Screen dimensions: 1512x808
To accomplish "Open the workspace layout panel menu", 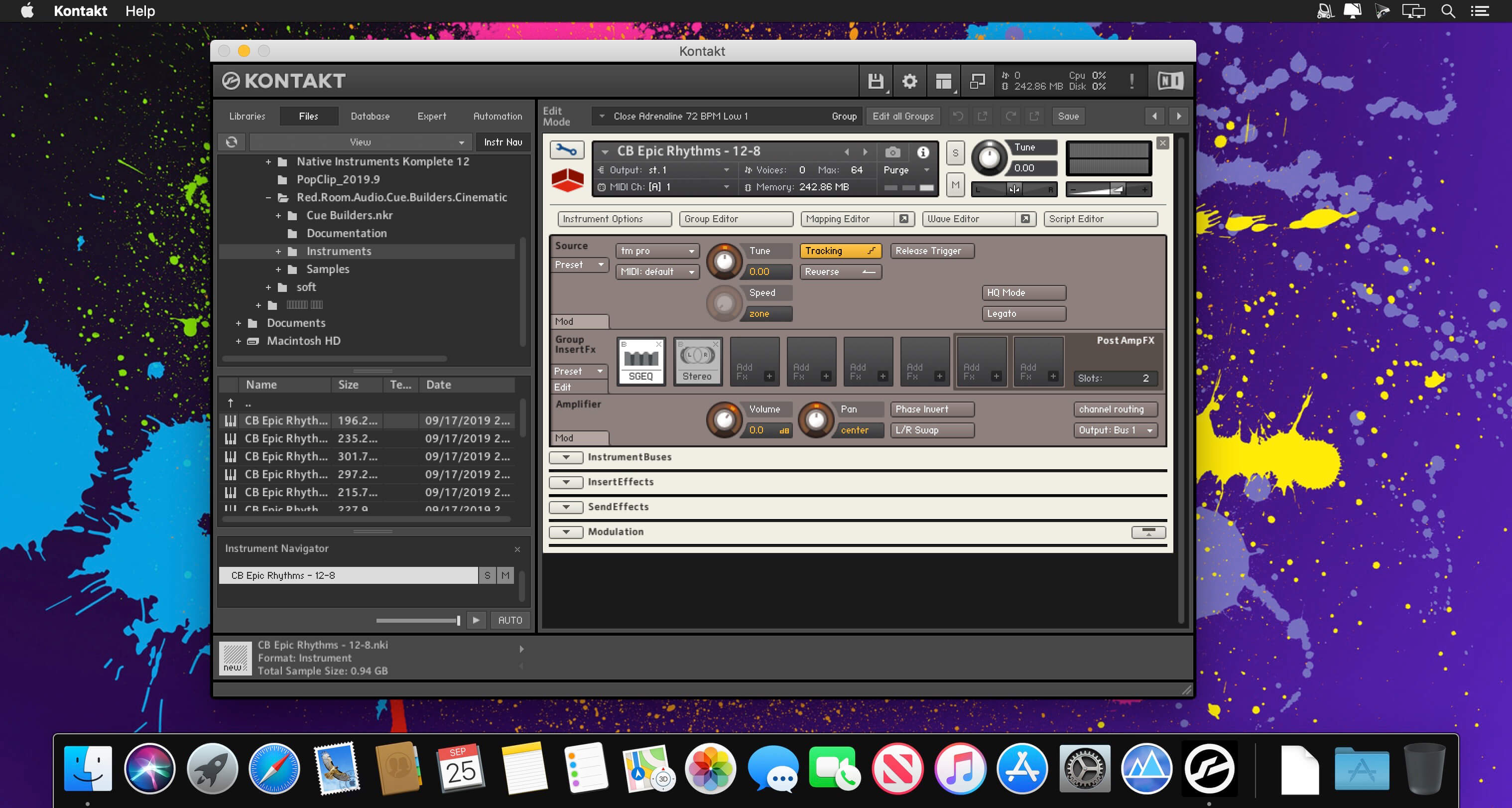I will (943, 81).
